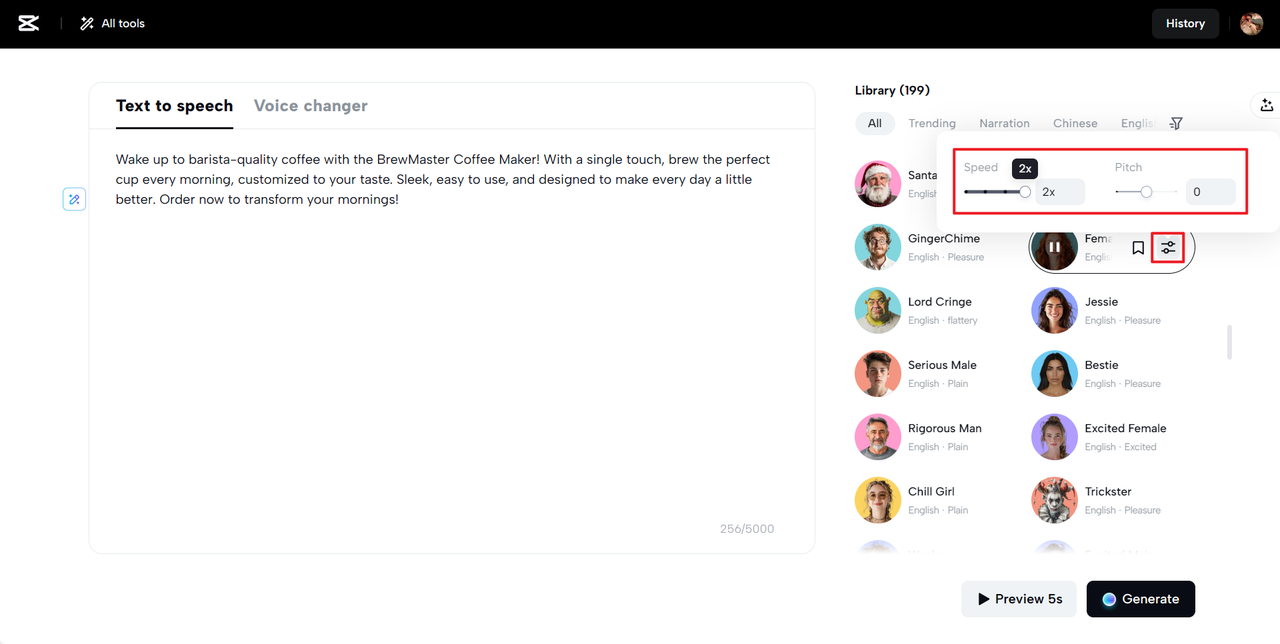This screenshot has height=644, width=1280.
Task: Open the user profile avatar
Action: pyautogui.click(x=1251, y=23)
